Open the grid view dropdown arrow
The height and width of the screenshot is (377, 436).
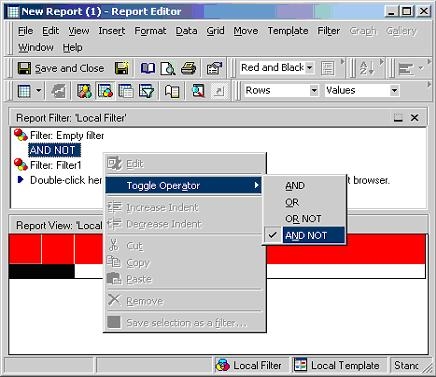pyautogui.click(x=39, y=91)
